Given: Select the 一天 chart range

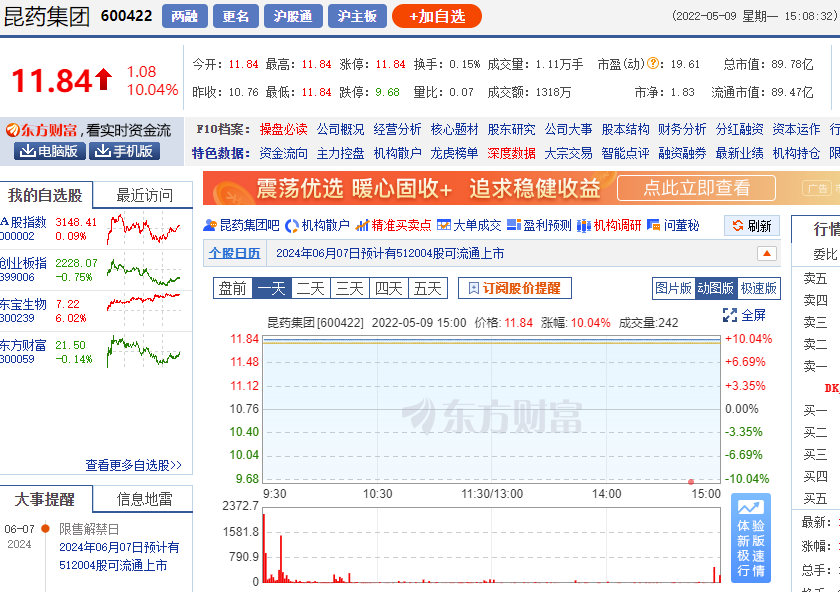Looking at the screenshot, I should (x=272, y=288).
